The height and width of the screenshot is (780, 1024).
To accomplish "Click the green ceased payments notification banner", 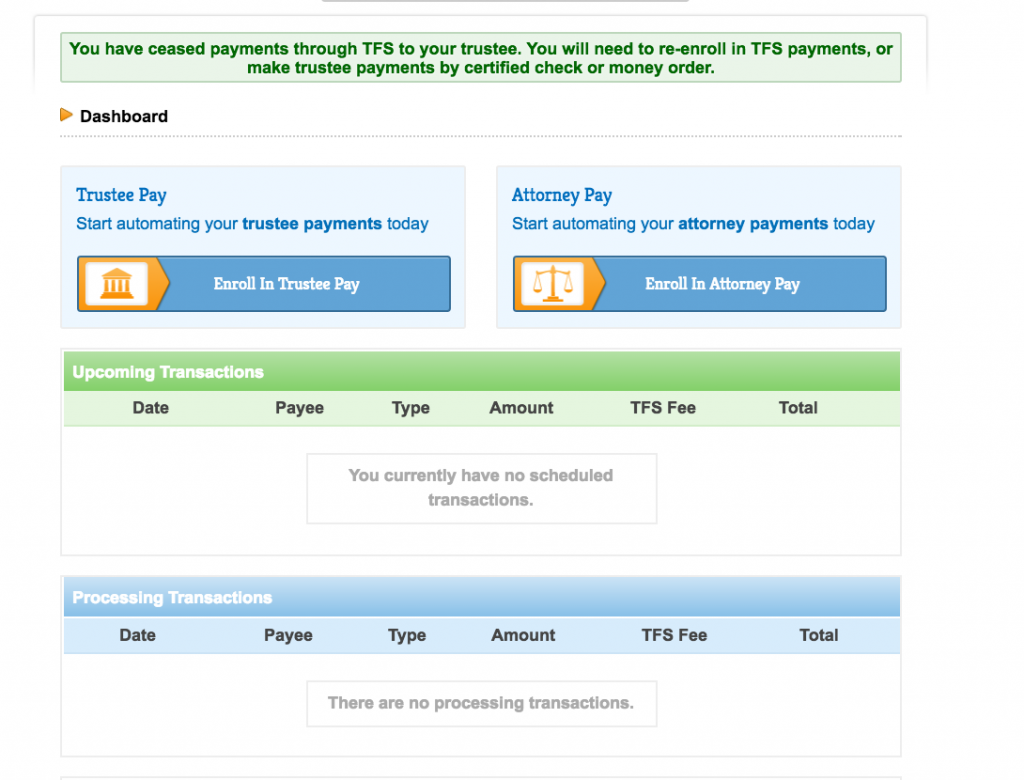I will click(480, 57).
